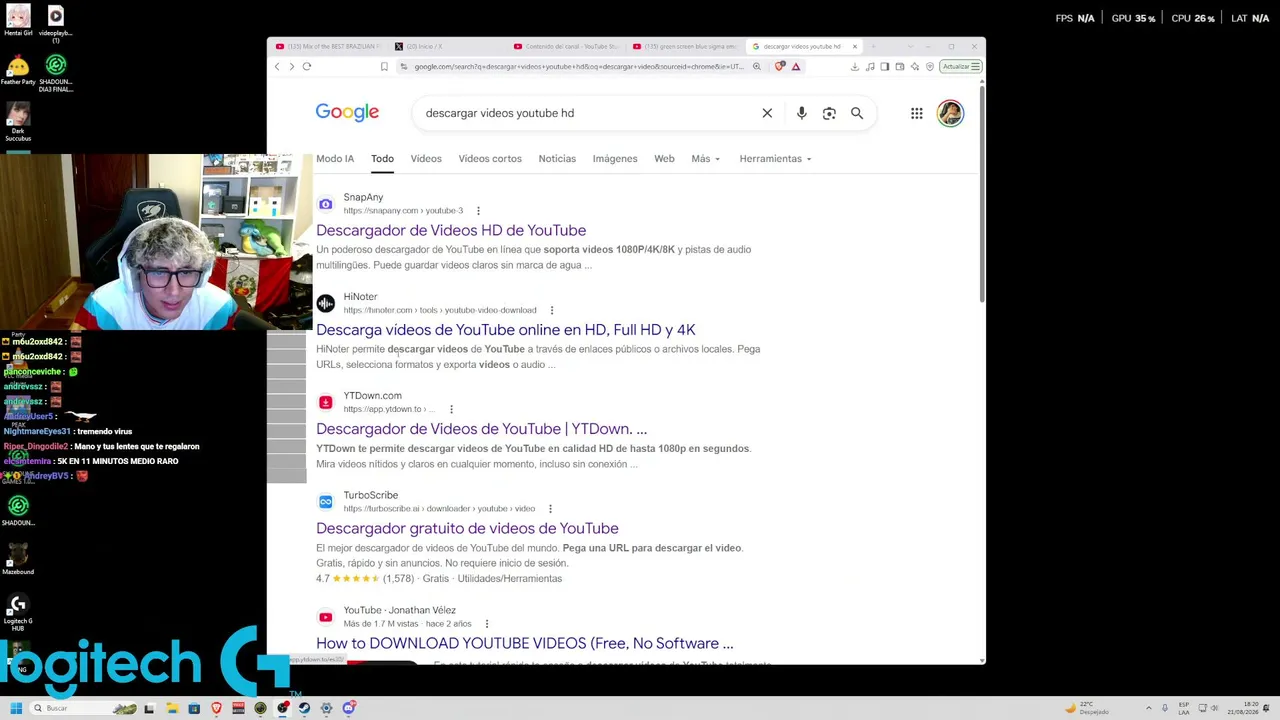Click the browser address bar URL
Screen dimensions: 1280x720
pos(579,67)
